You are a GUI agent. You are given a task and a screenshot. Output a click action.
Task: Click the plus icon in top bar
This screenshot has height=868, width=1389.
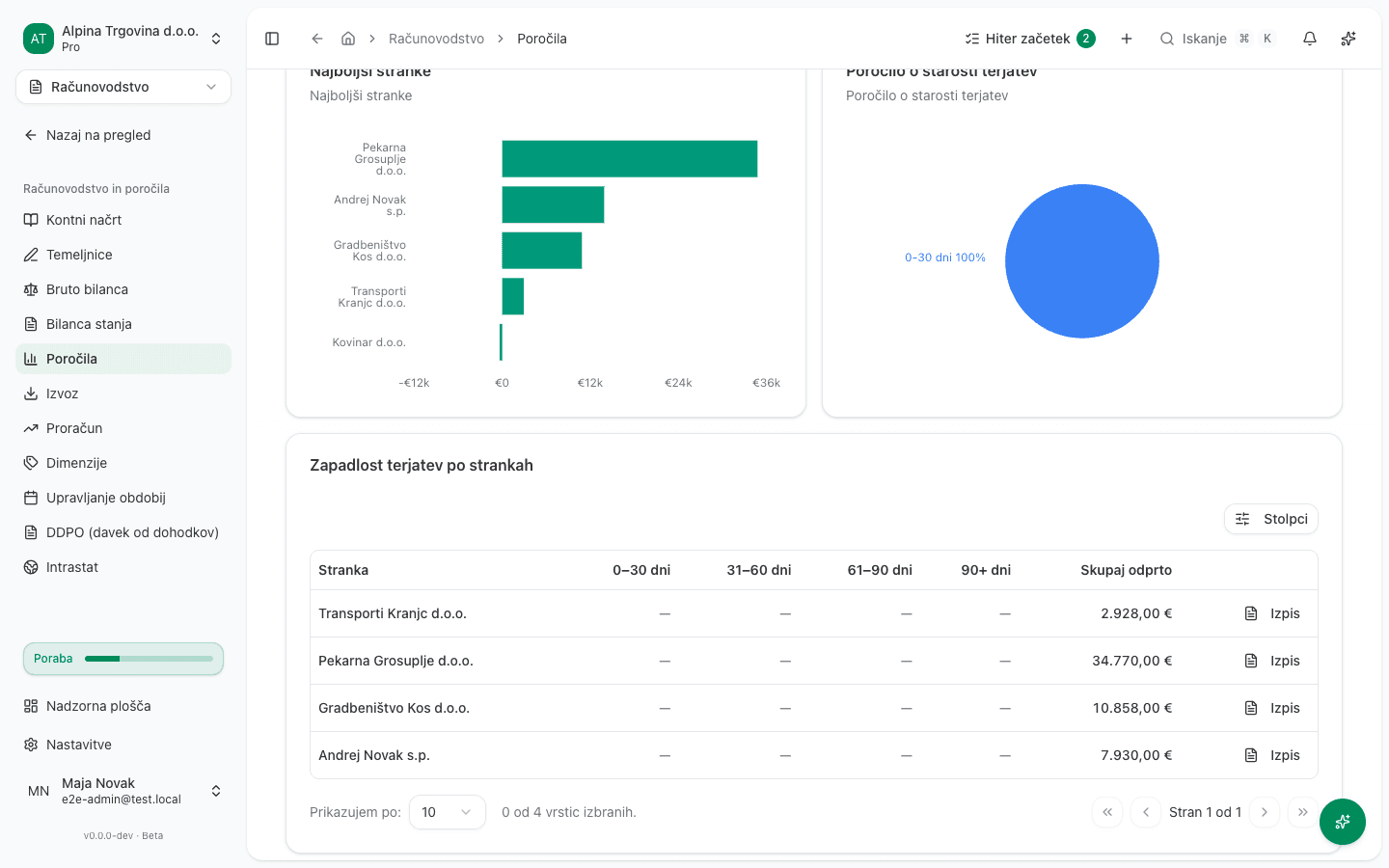[x=1127, y=39]
